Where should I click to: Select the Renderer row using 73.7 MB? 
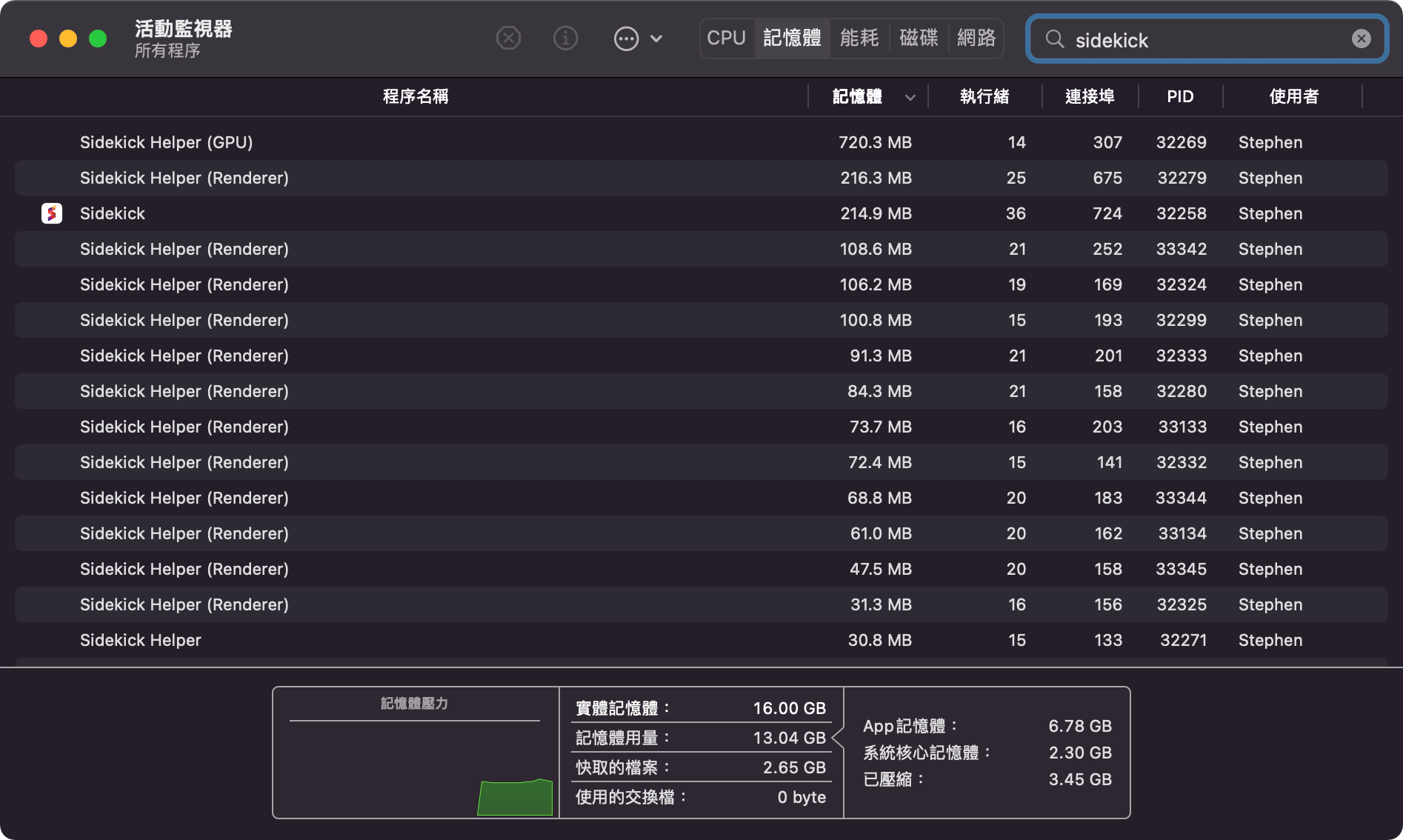701,427
